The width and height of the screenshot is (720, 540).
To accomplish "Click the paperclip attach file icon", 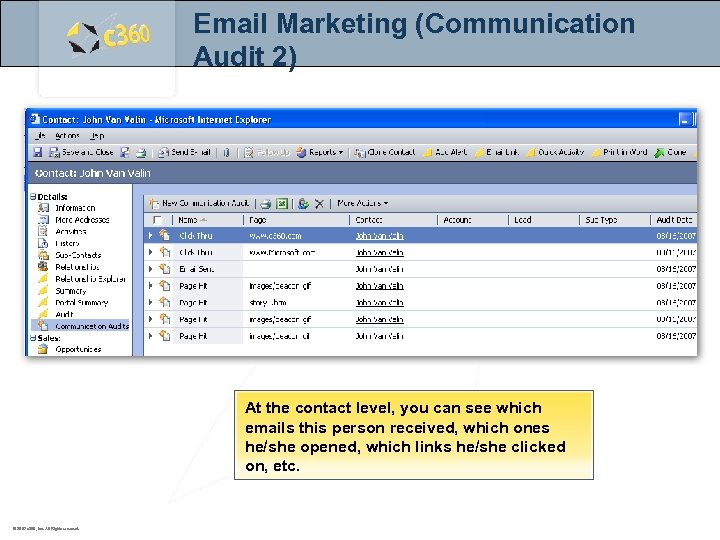I will coord(226,152).
